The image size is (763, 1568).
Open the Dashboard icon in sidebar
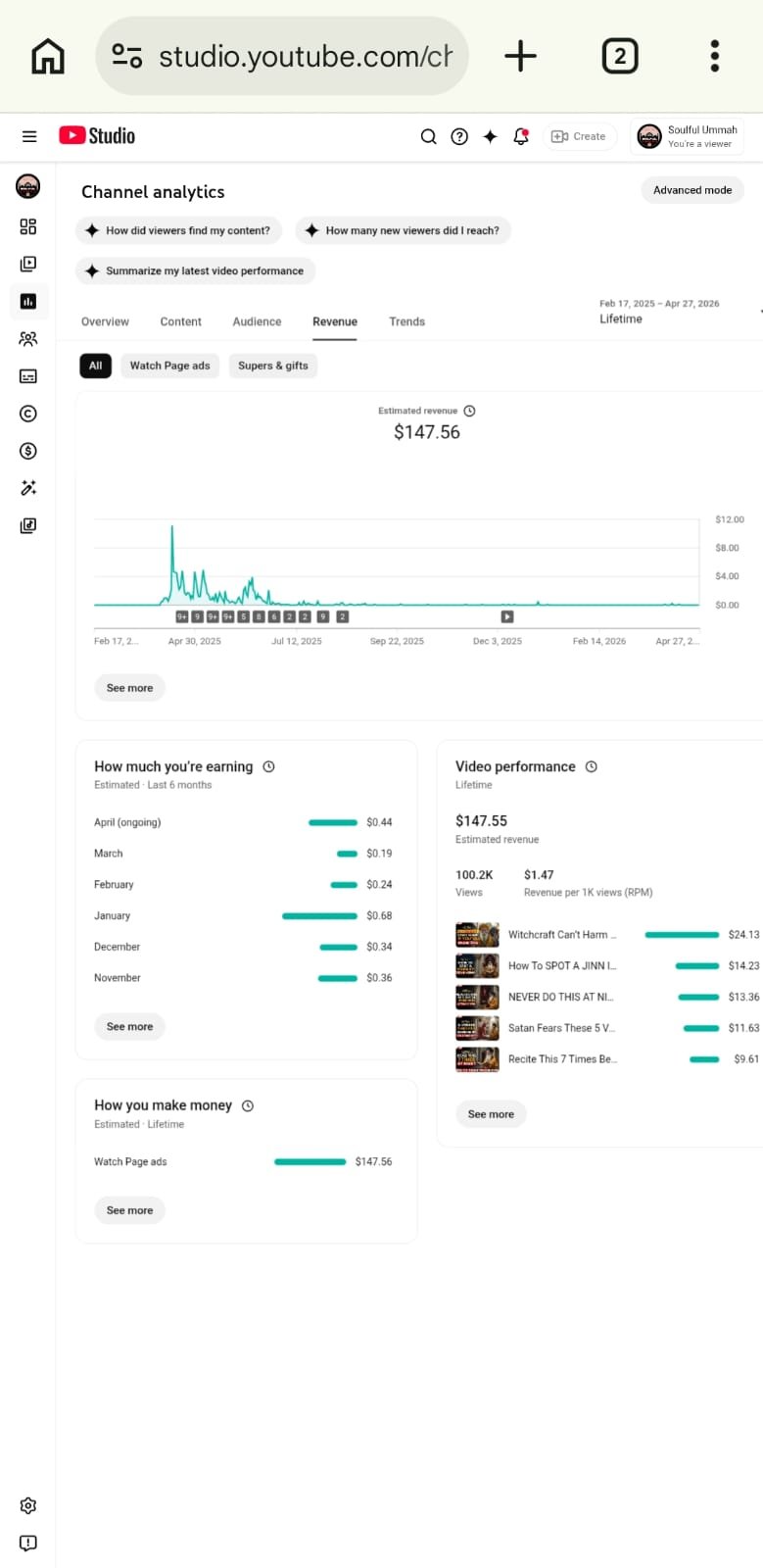point(28,226)
